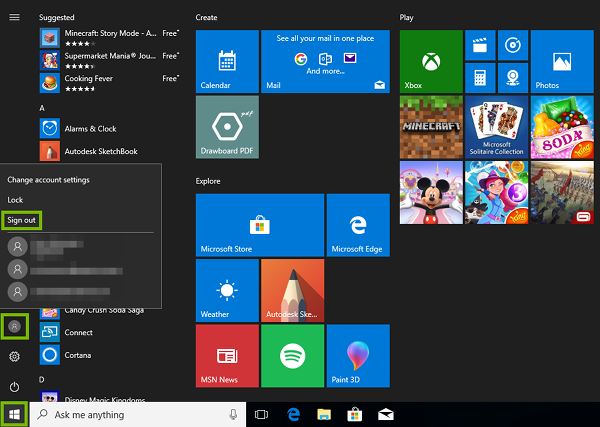
Task: Open Alarms & Clock from app list
Action: 109,129
